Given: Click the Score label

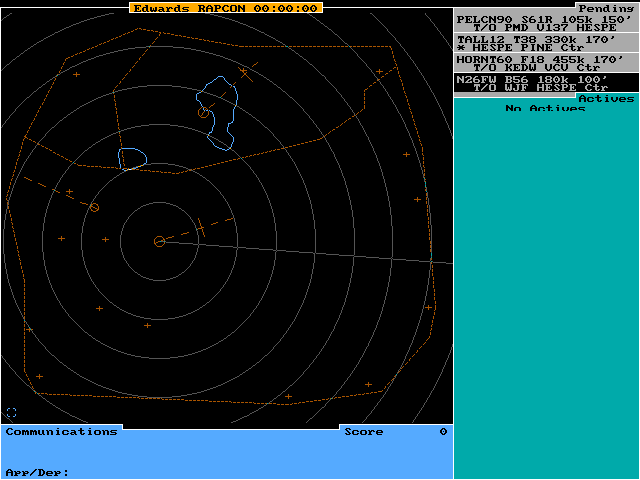Looking at the screenshot, I should click(x=364, y=431).
